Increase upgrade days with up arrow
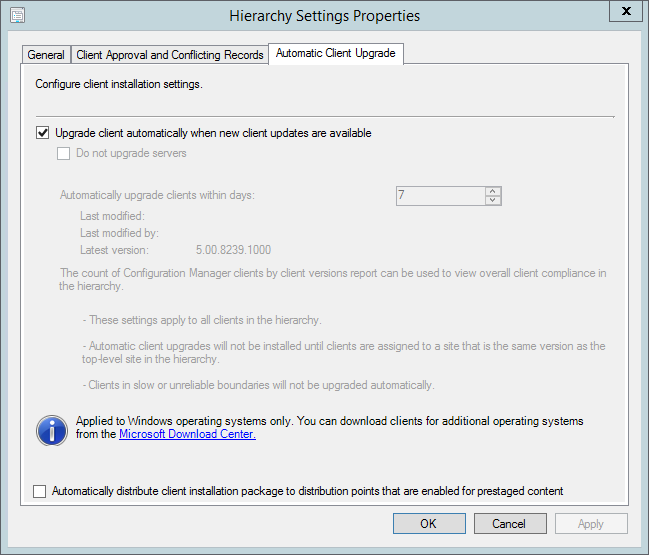The image size is (649, 555). pyautogui.click(x=493, y=191)
